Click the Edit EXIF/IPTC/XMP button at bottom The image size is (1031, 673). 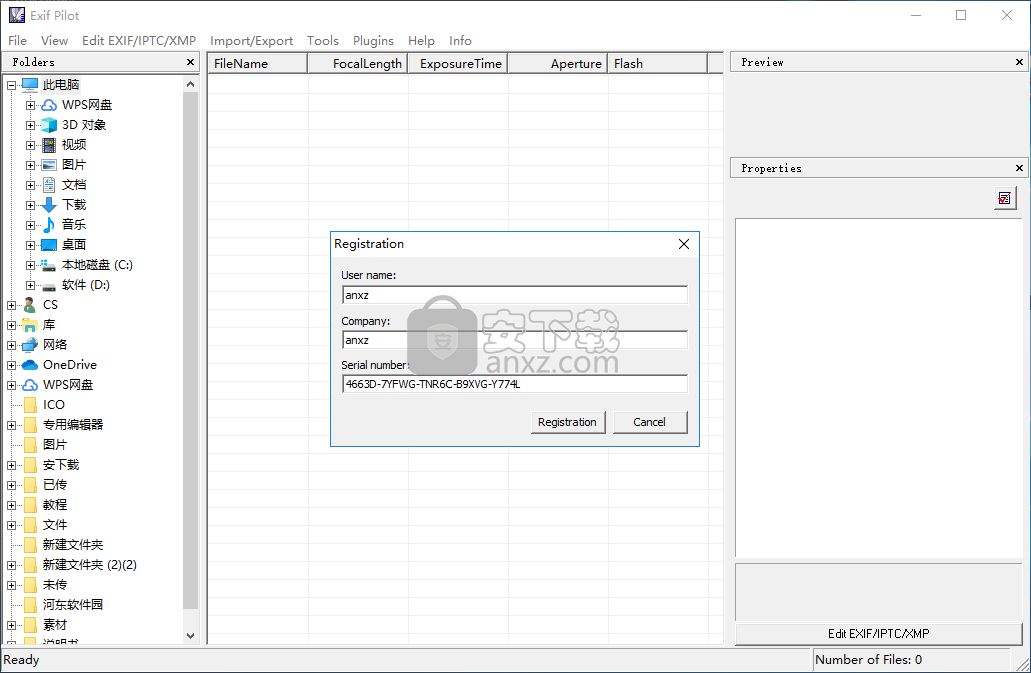click(x=878, y=634)
